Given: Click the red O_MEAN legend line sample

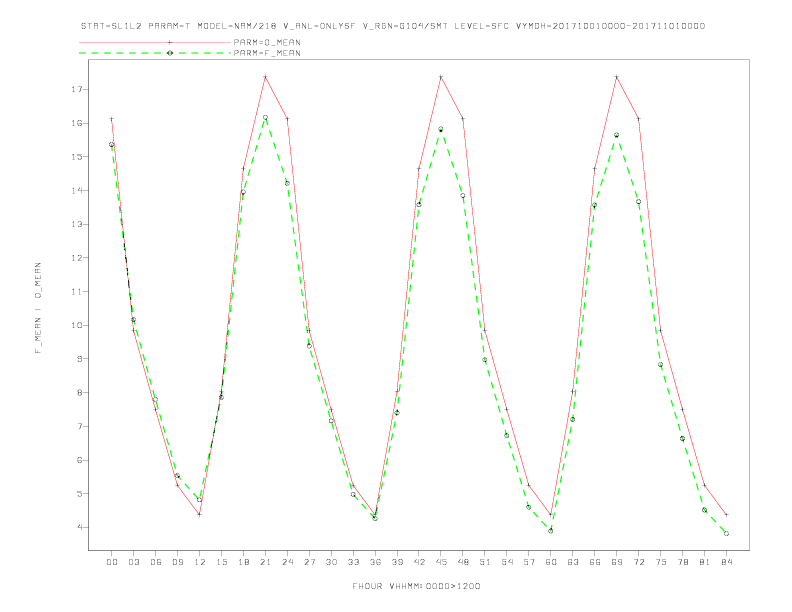Looking at the screenshot, I should tap(155, 42).
